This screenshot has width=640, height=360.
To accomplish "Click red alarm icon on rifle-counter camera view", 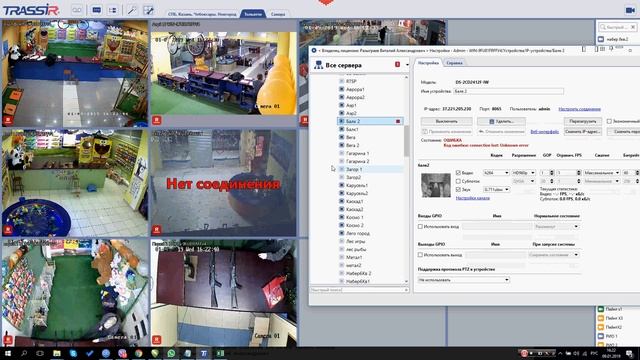I will pos(156,340).
